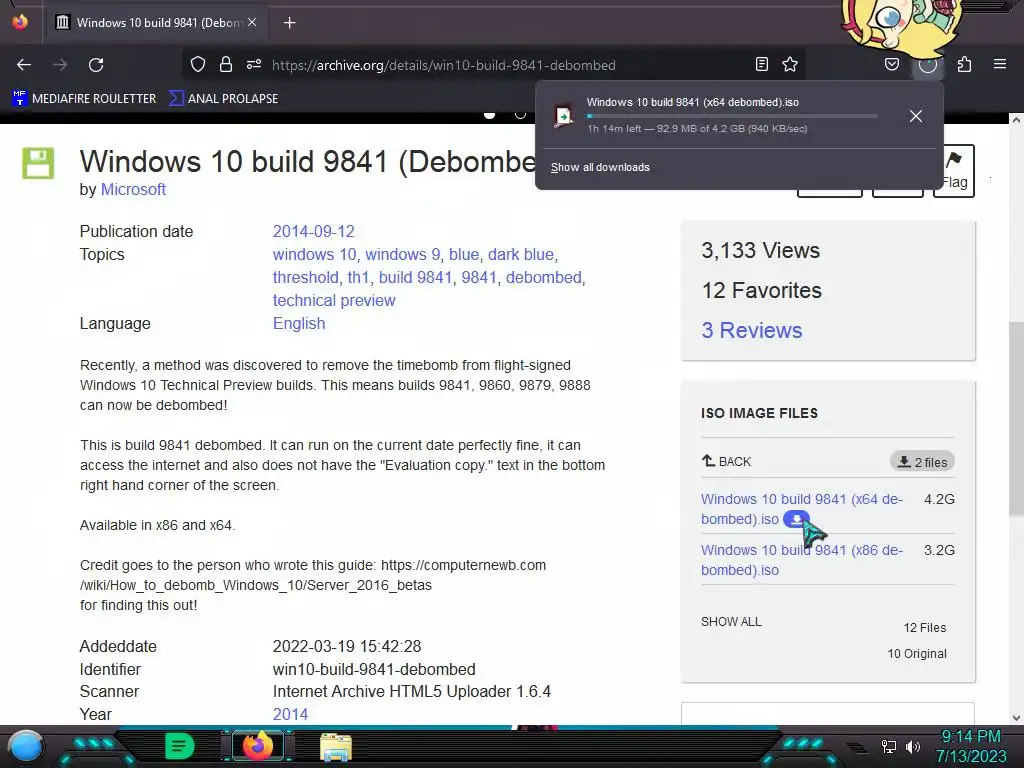The image size is (1024, 768).
Task: Click the Firefox logo icon in the tab bar
Action: click(x=20, y=22)
